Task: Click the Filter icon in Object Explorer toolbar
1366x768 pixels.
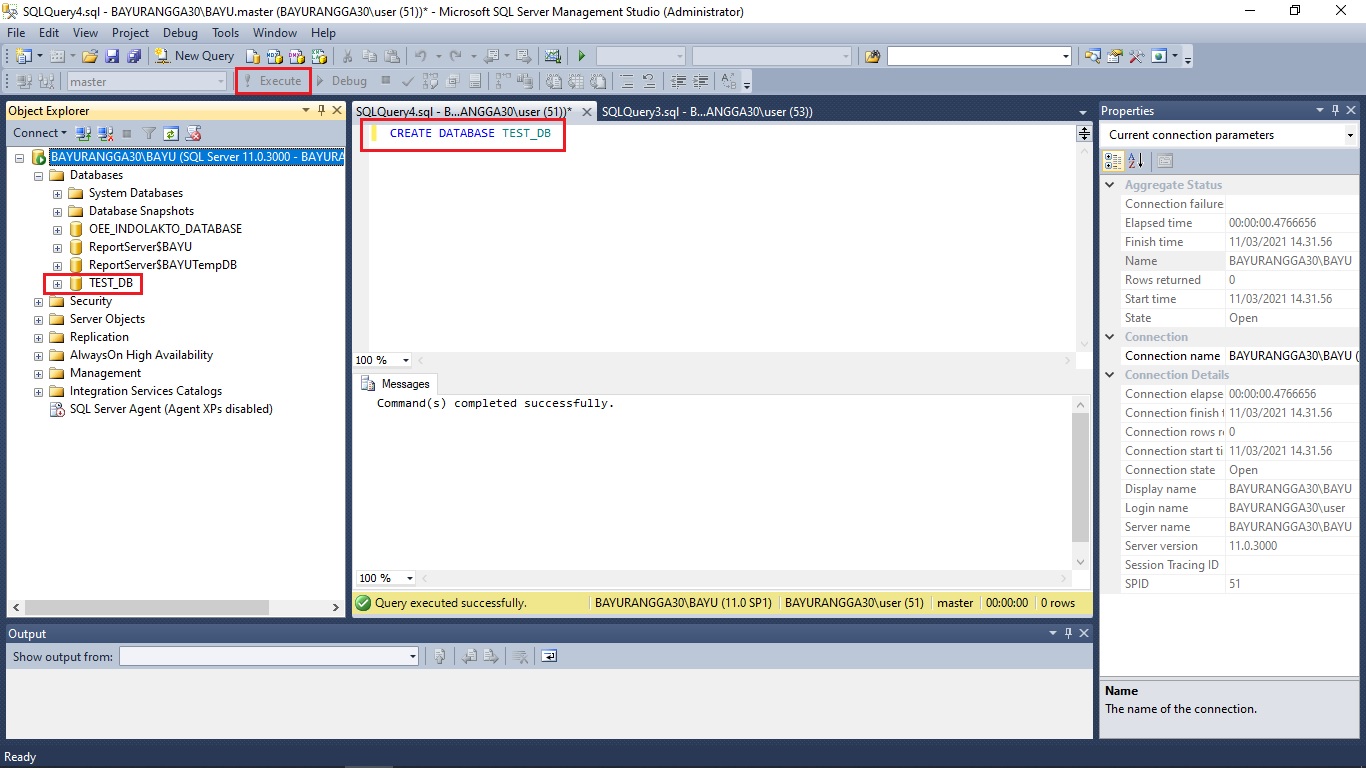Action: [x=147, y=132]
